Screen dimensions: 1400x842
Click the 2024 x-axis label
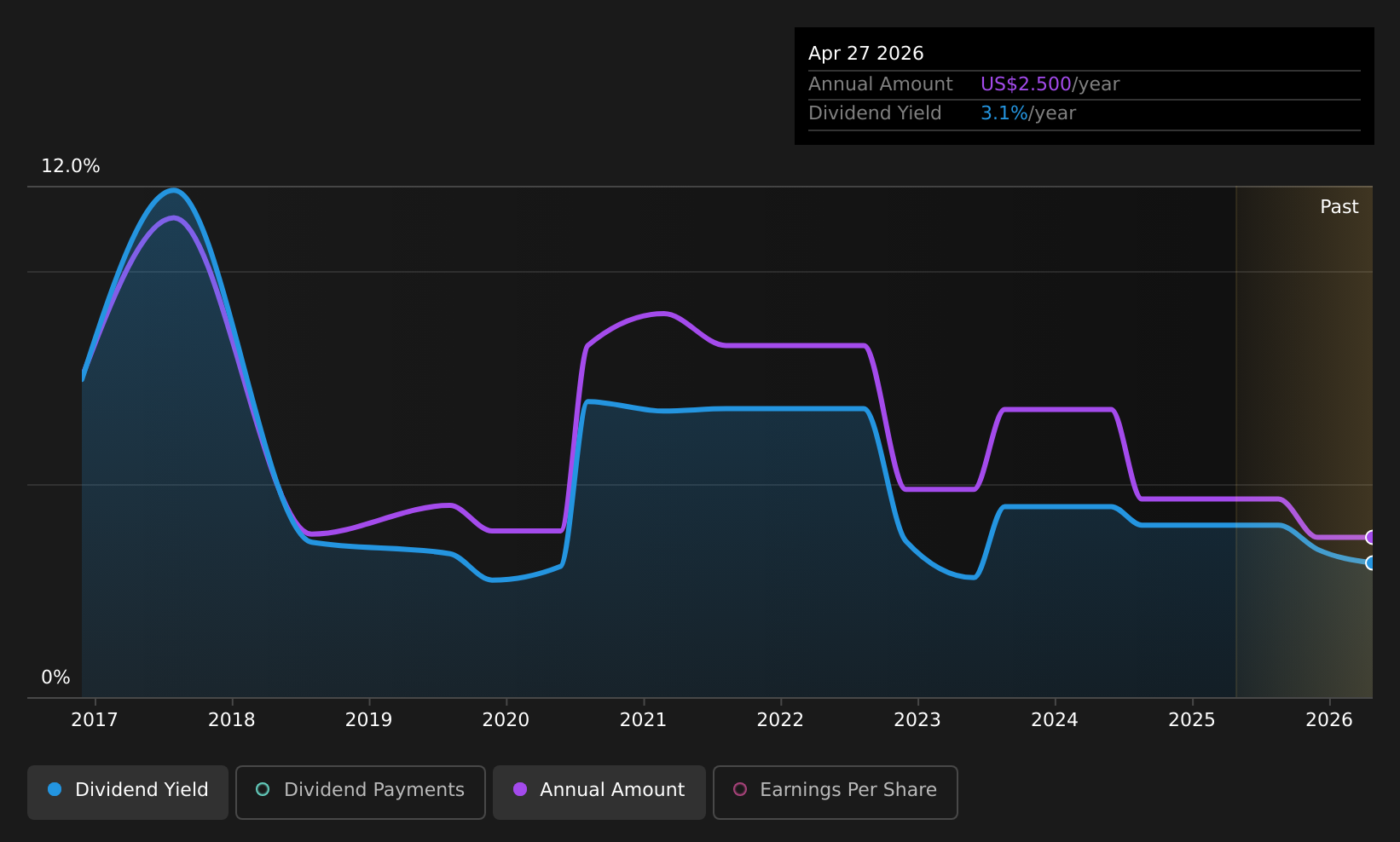click(1055, 720)
